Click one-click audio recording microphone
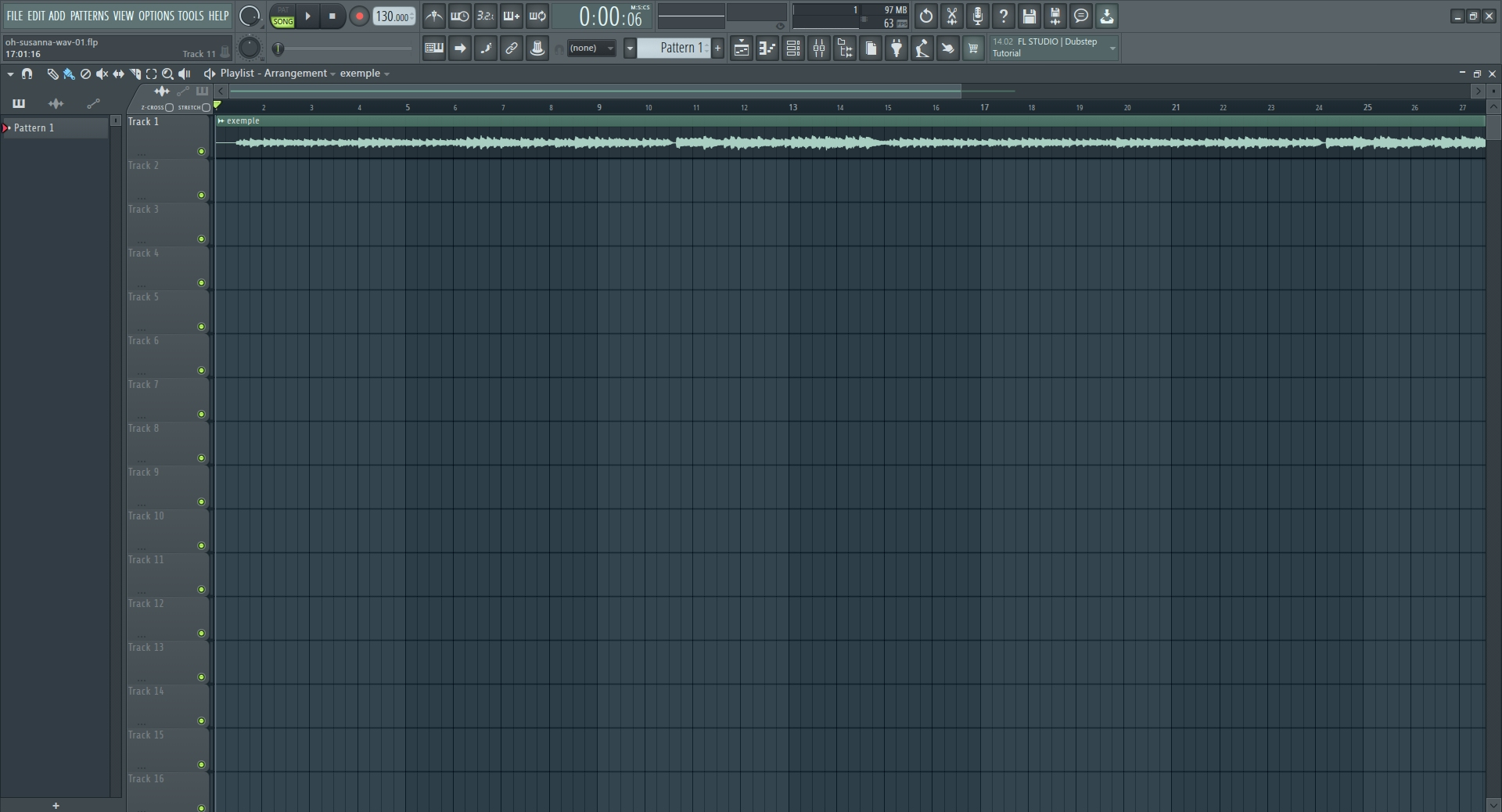The image size is (1502, 812). pos(978,16)
